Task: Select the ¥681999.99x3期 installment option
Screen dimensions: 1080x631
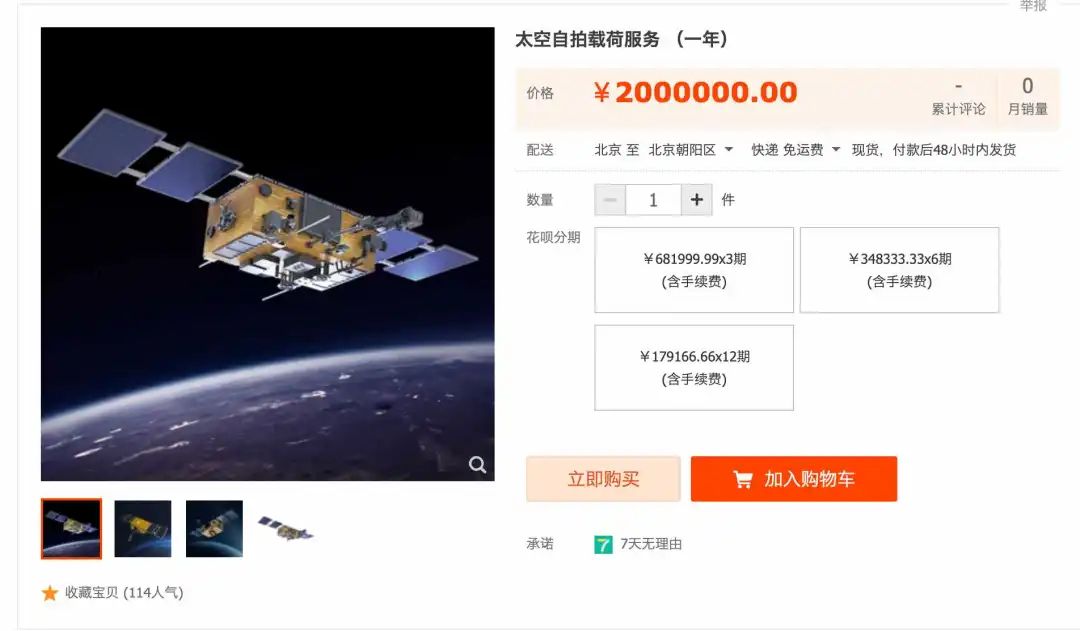Action: [694, 270]
